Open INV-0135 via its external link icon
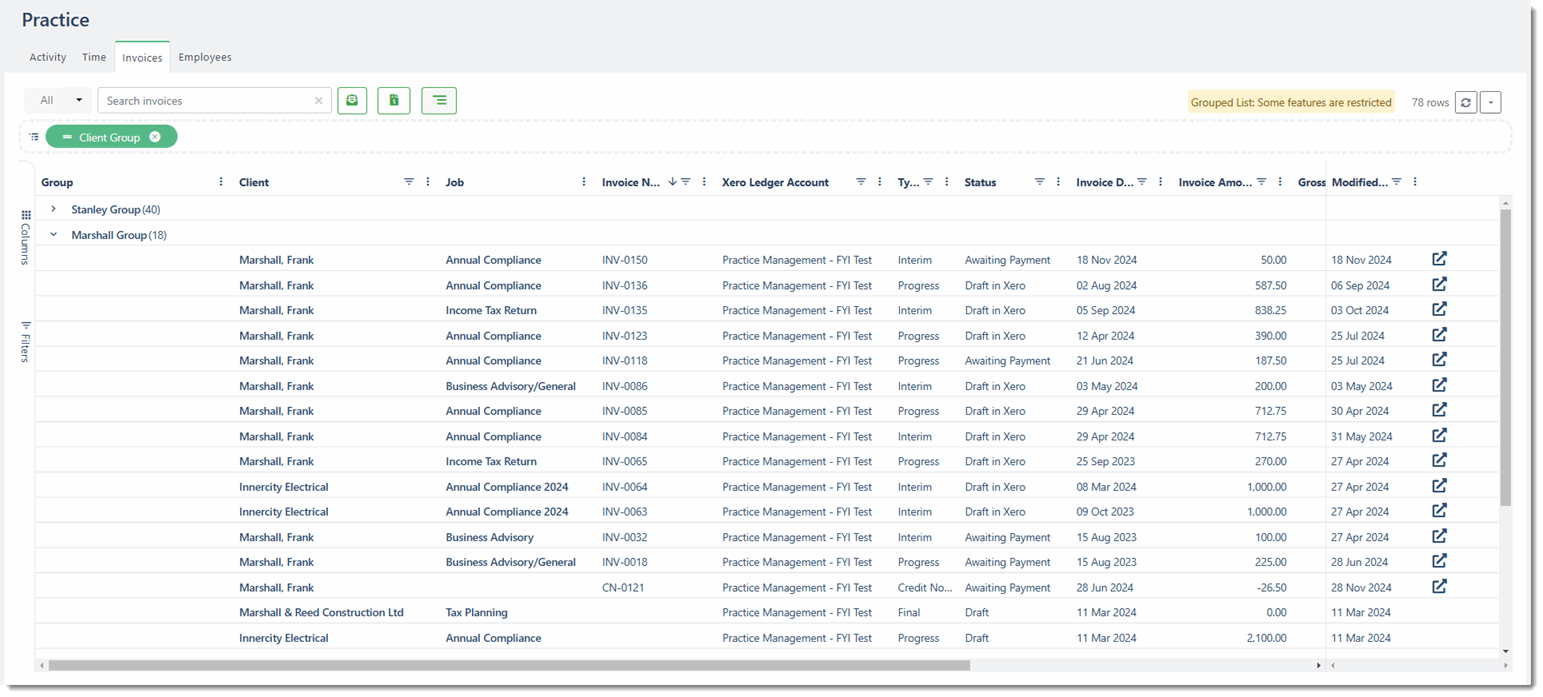The width and height of the screenshot is (1543, 697). (1439, 309)
